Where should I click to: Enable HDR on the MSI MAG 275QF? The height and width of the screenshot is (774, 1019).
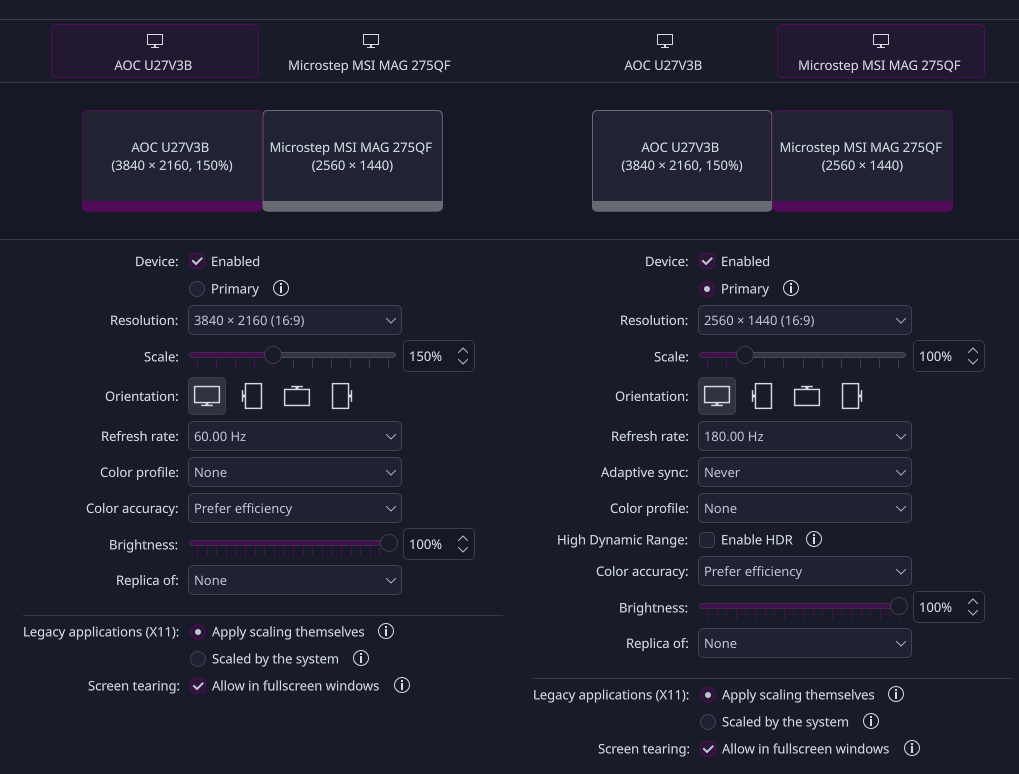(707, 539)
